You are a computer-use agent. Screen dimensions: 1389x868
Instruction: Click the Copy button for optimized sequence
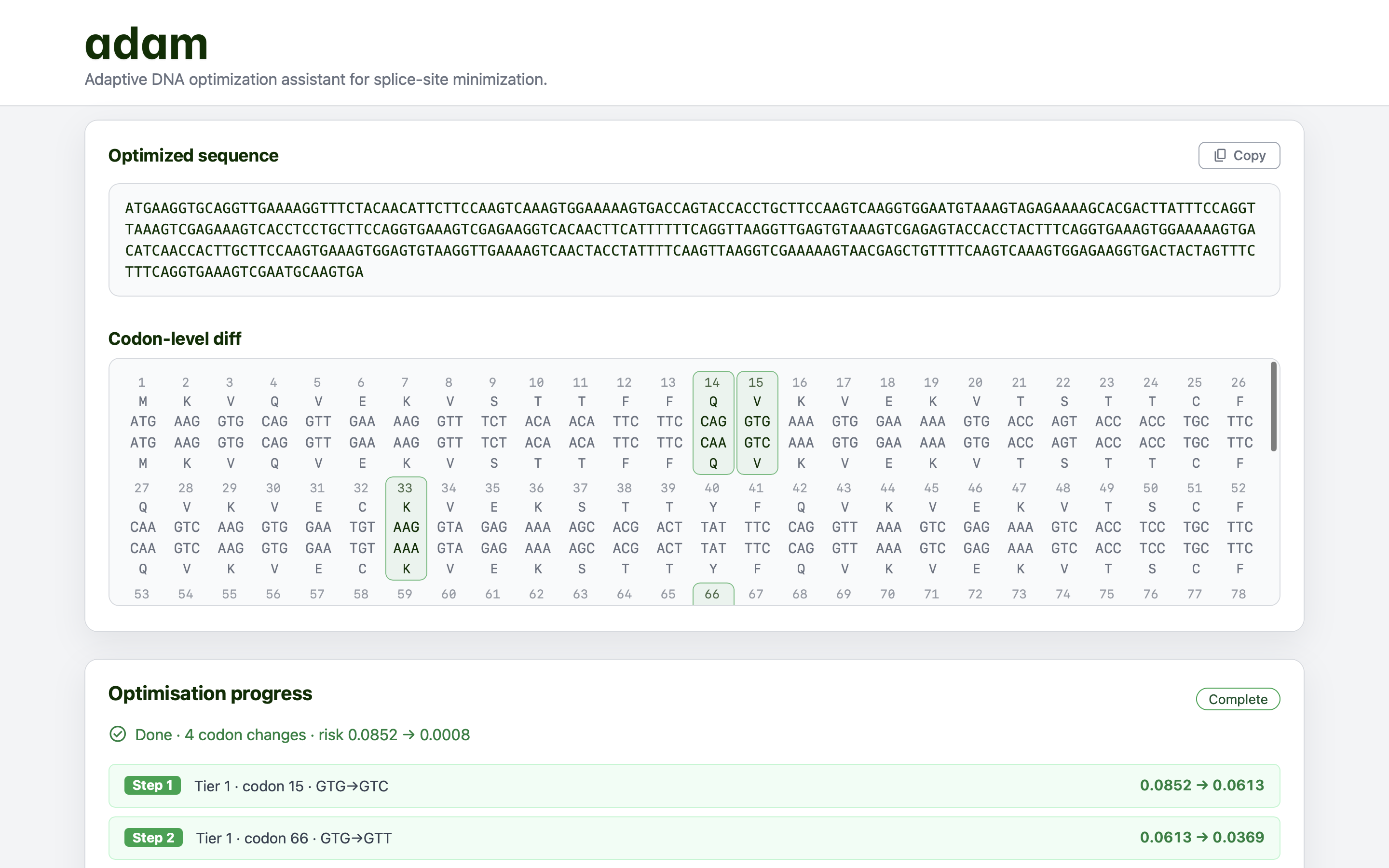tap(1239, 156)
